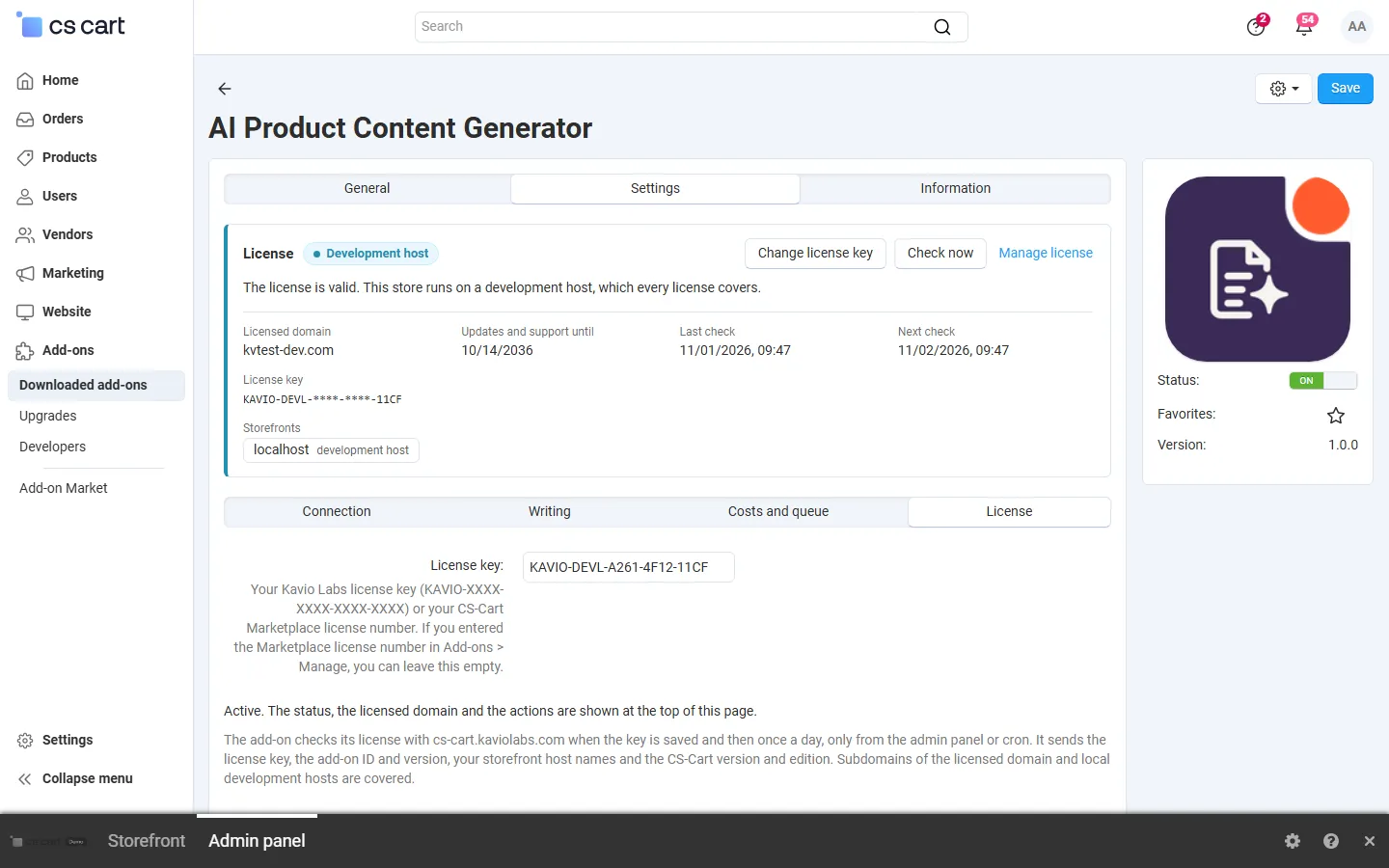
Task: Go to Products in sidebar
Action: pos(68,157)
